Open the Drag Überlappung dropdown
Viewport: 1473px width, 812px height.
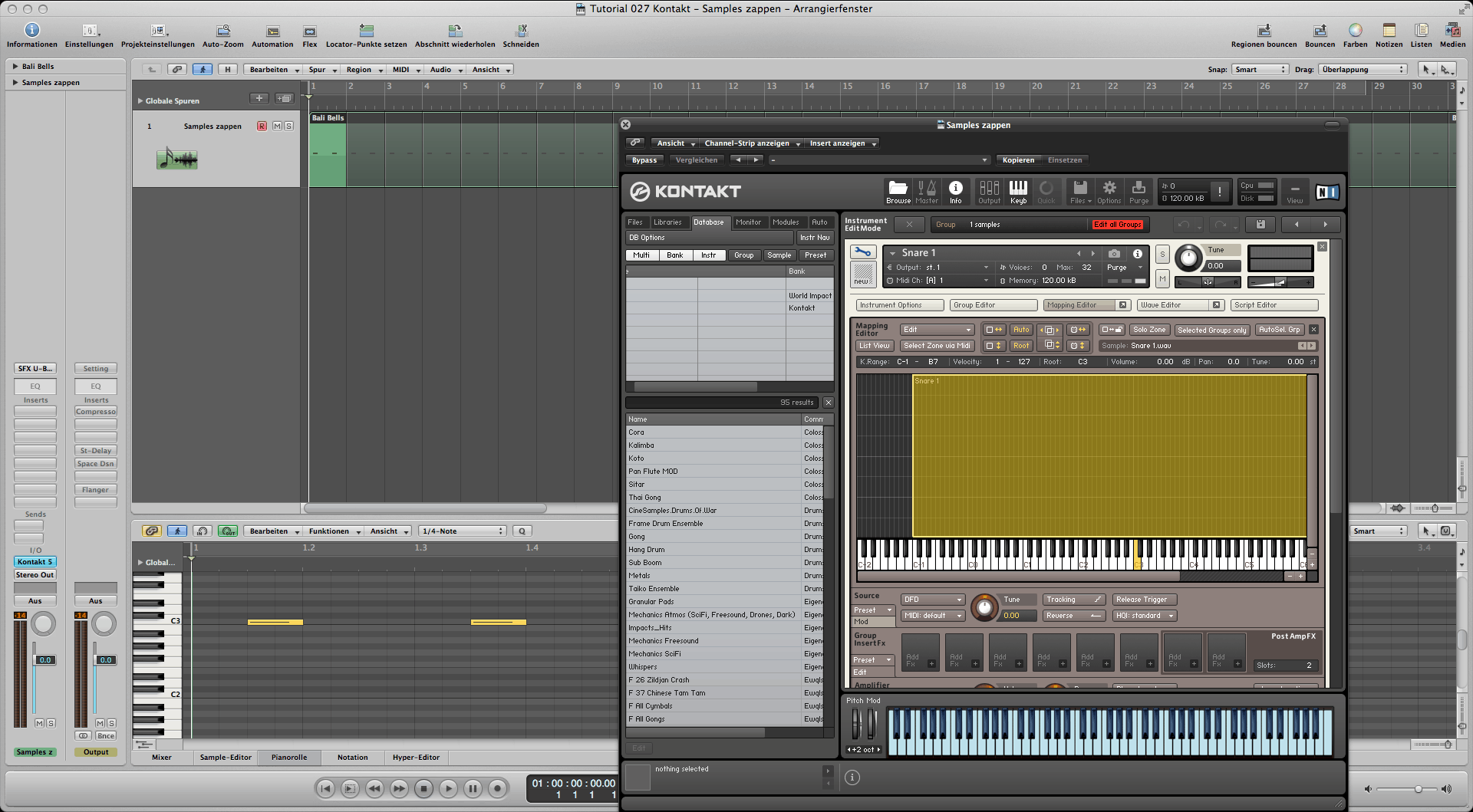point(1363,70)
